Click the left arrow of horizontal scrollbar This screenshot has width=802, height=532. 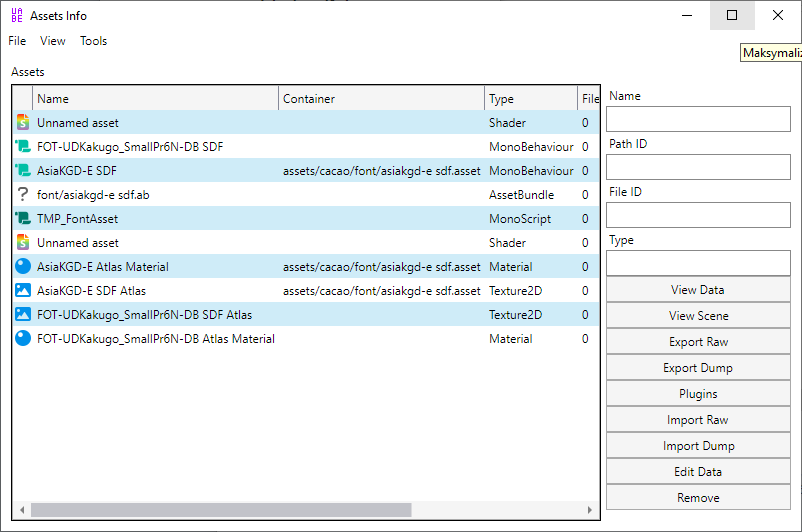[22, 510]
